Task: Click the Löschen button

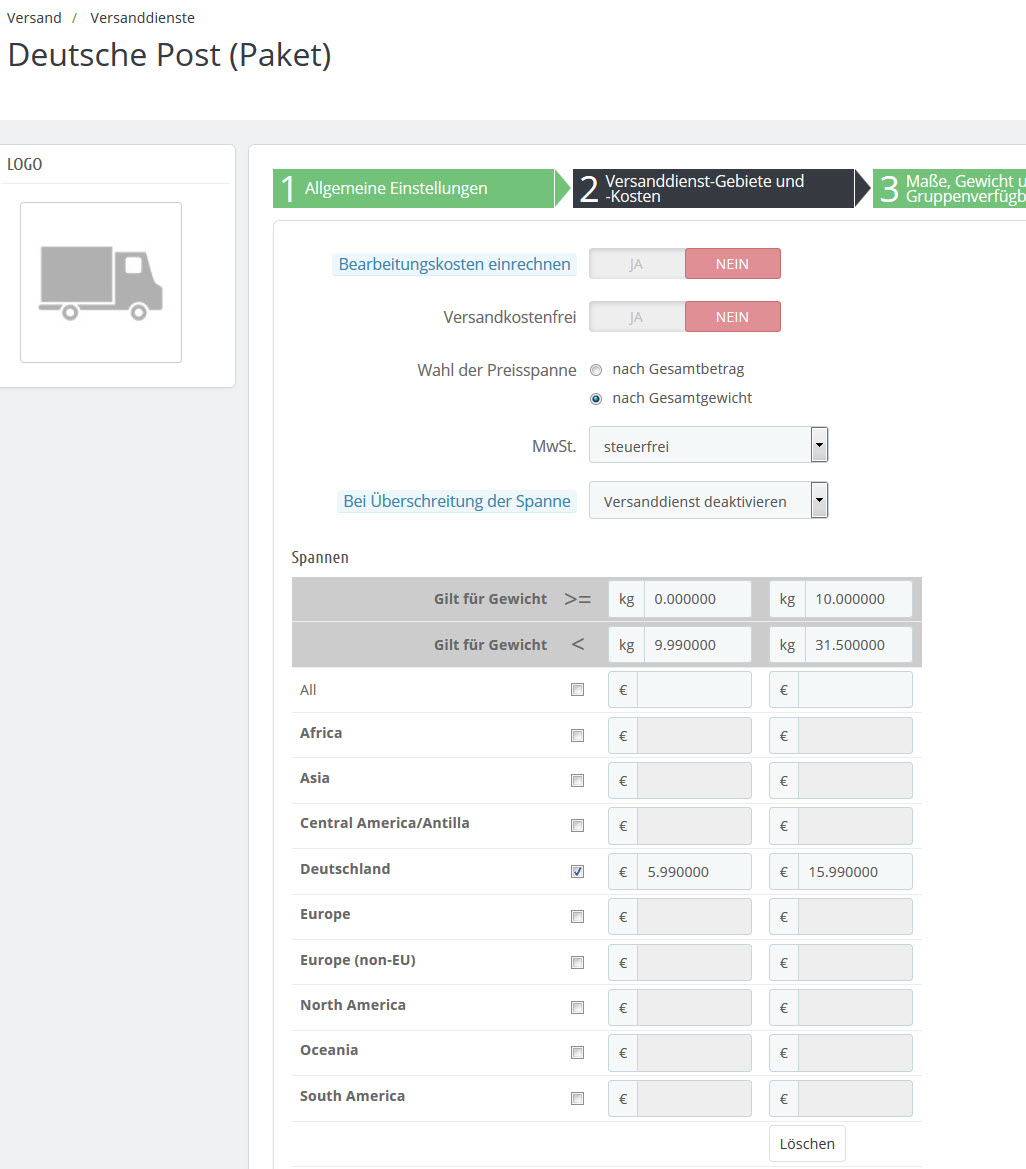Action: 808,1144
